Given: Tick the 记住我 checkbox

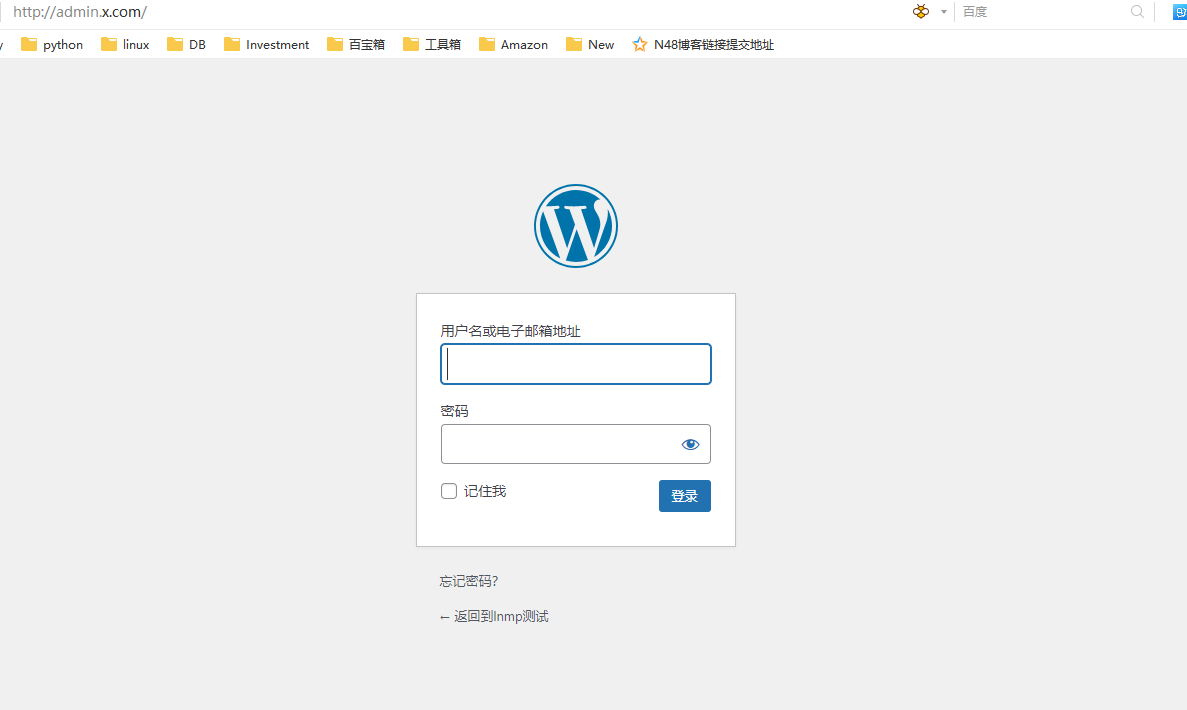Looking at the screenshot, I should (449, 491).
